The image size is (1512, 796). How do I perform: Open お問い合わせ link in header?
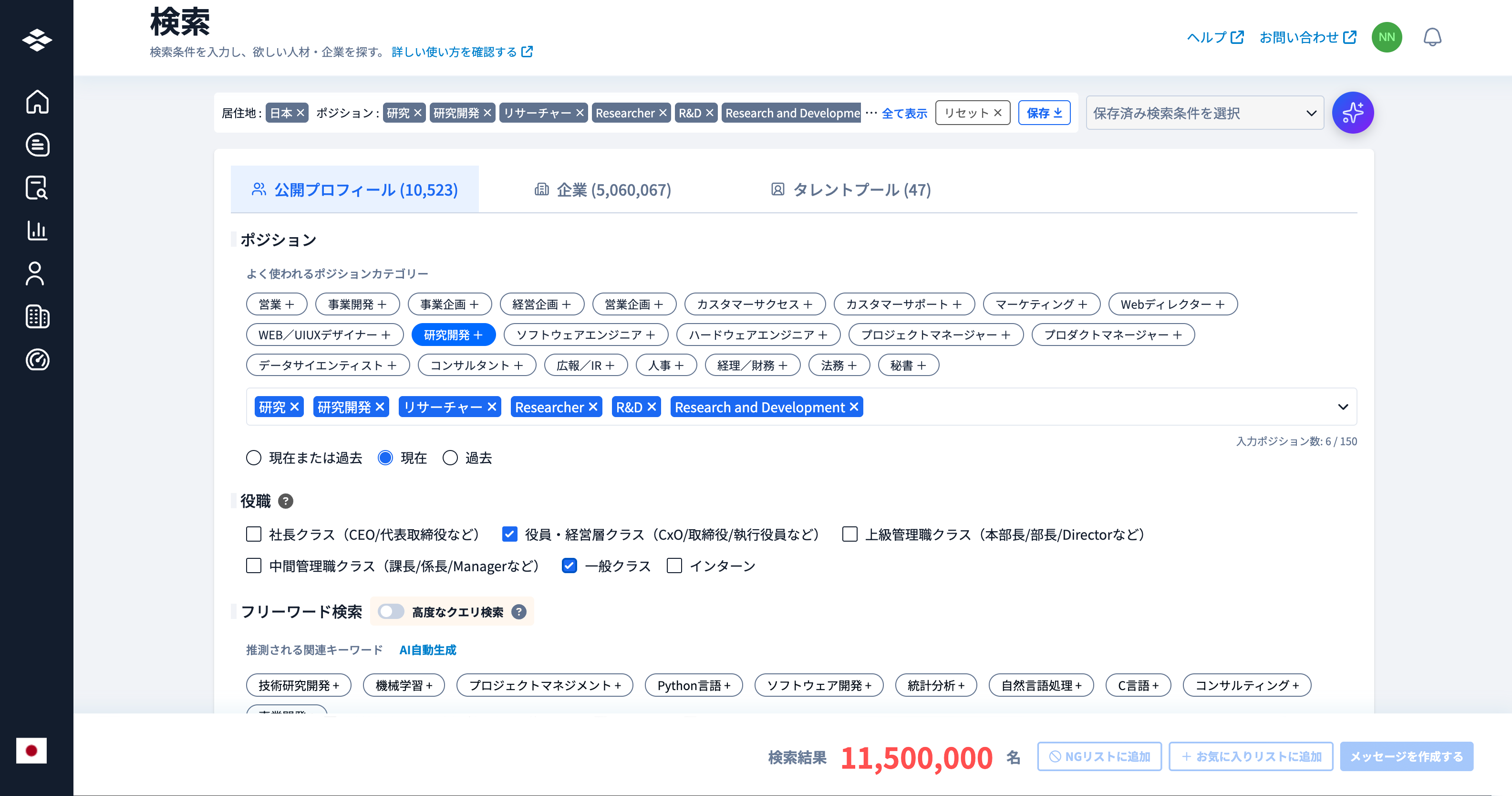pyautogui.click(x=1308, y=37)
